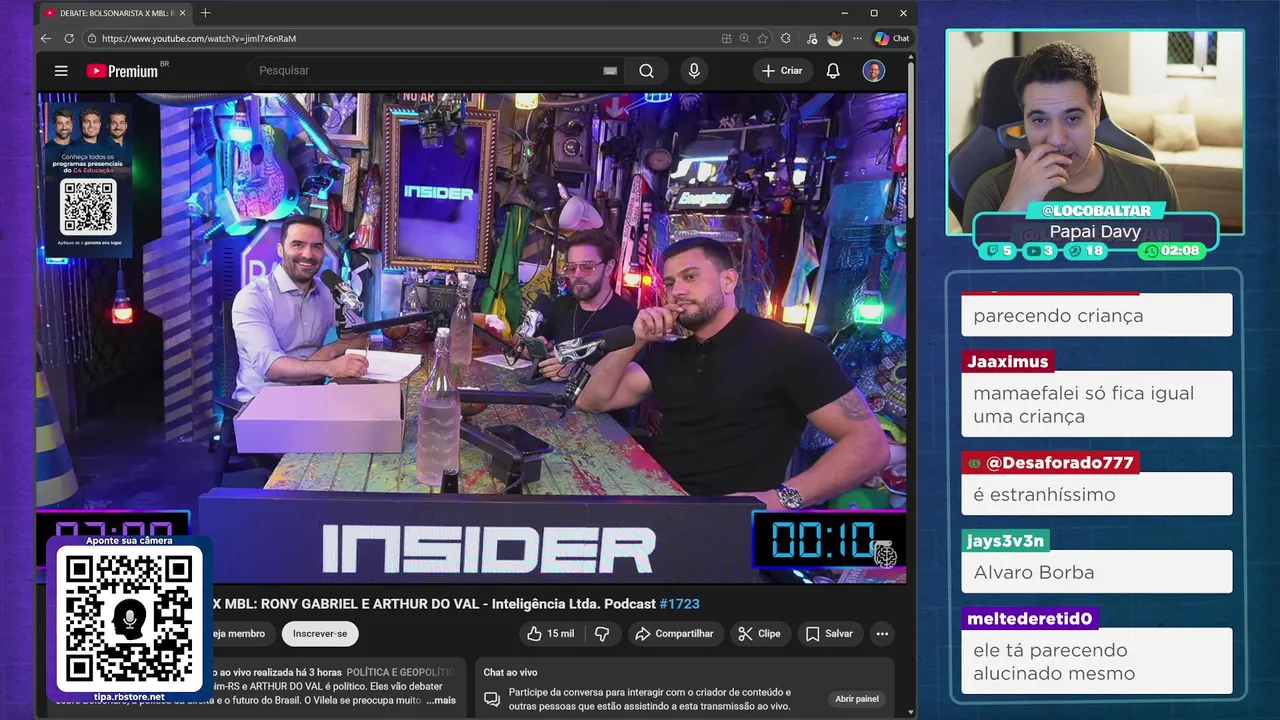Click the Kick counter badge showing 18

point(1086,251)
